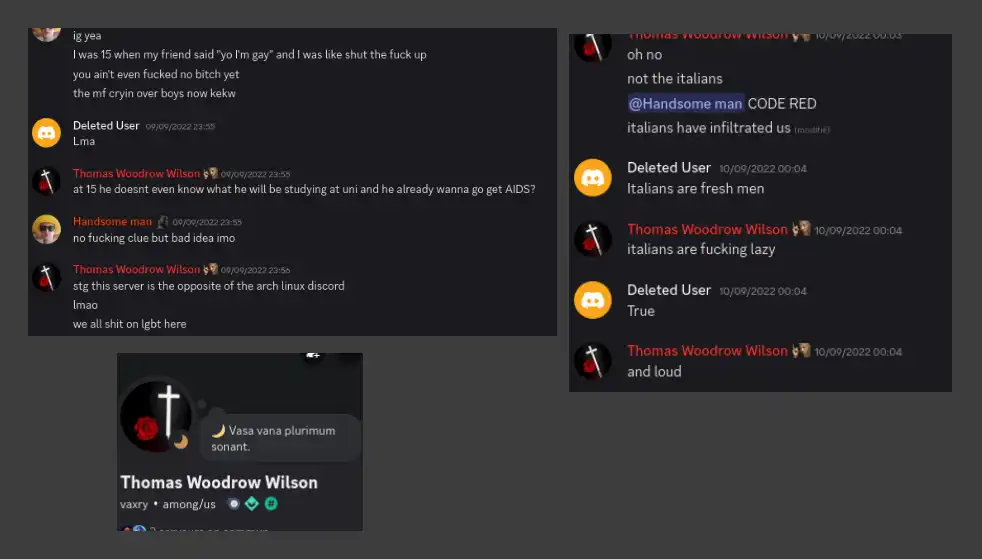
Task: Click the @Handsome man mention
Action: point(685,103)
